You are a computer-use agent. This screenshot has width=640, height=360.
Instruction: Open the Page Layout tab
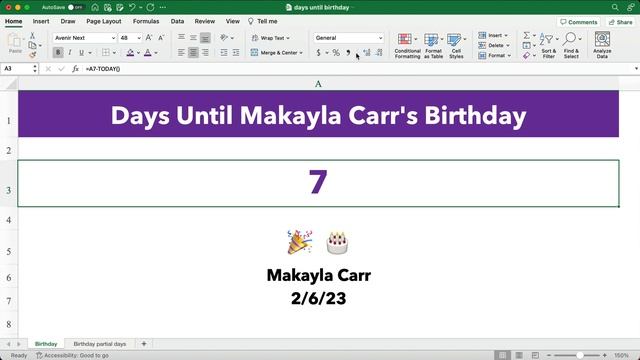coord(104,21)
